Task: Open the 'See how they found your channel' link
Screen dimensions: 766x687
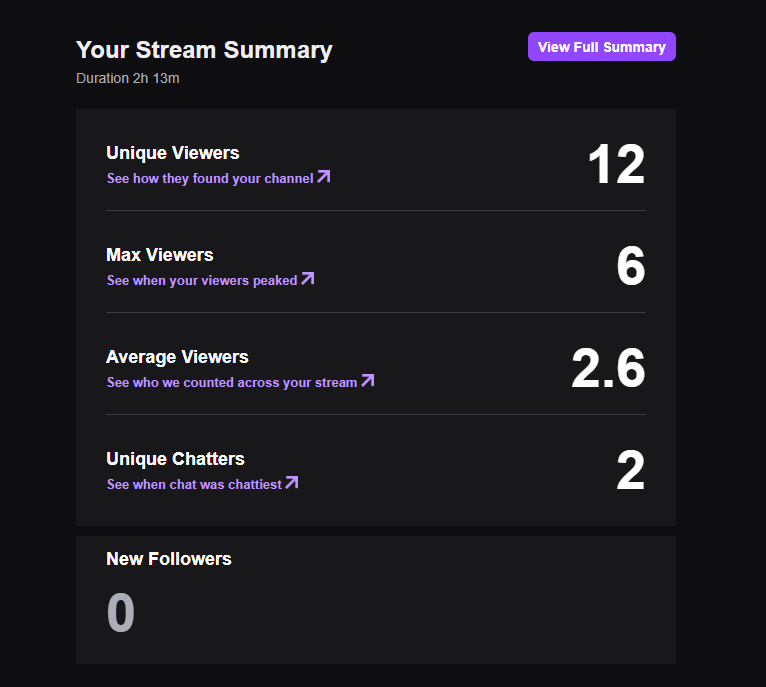Action: tap(218, 178)
